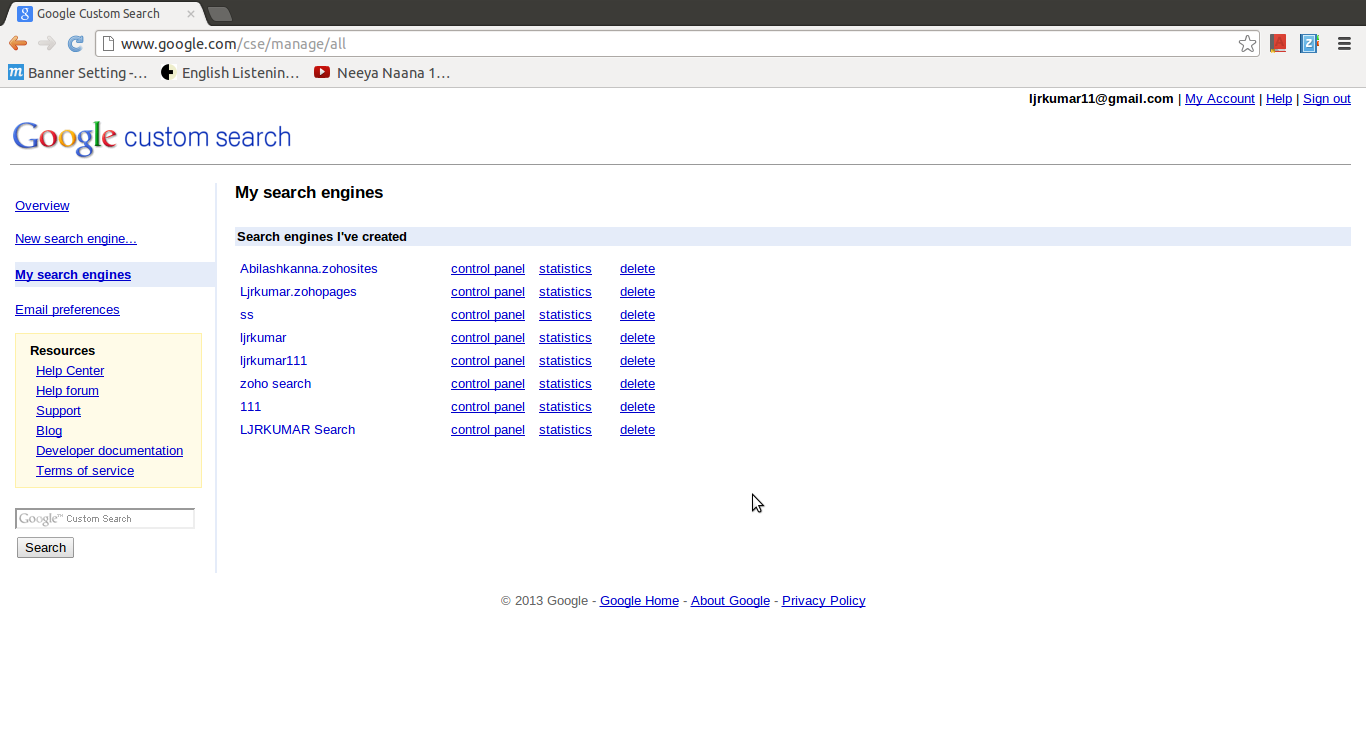Click the browser back arrow
The image size is (1366, 744).
pyautogui.click(x=18, y=43)
